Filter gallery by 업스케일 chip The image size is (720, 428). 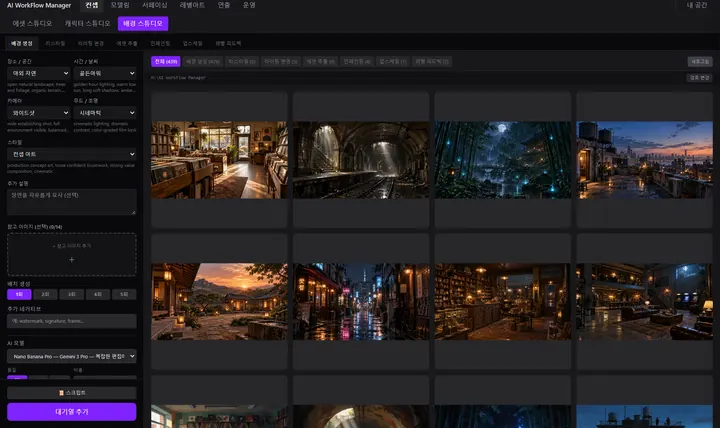393,62
